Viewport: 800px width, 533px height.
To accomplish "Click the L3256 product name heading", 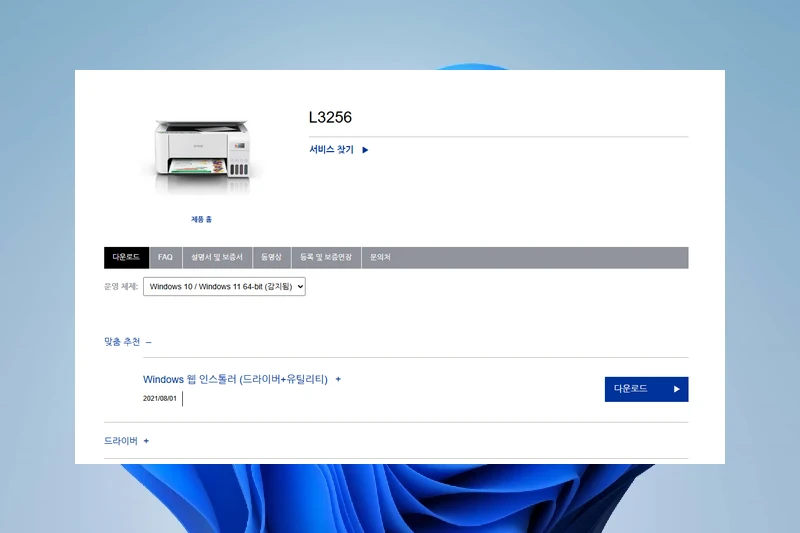I will tap(330, 118).
